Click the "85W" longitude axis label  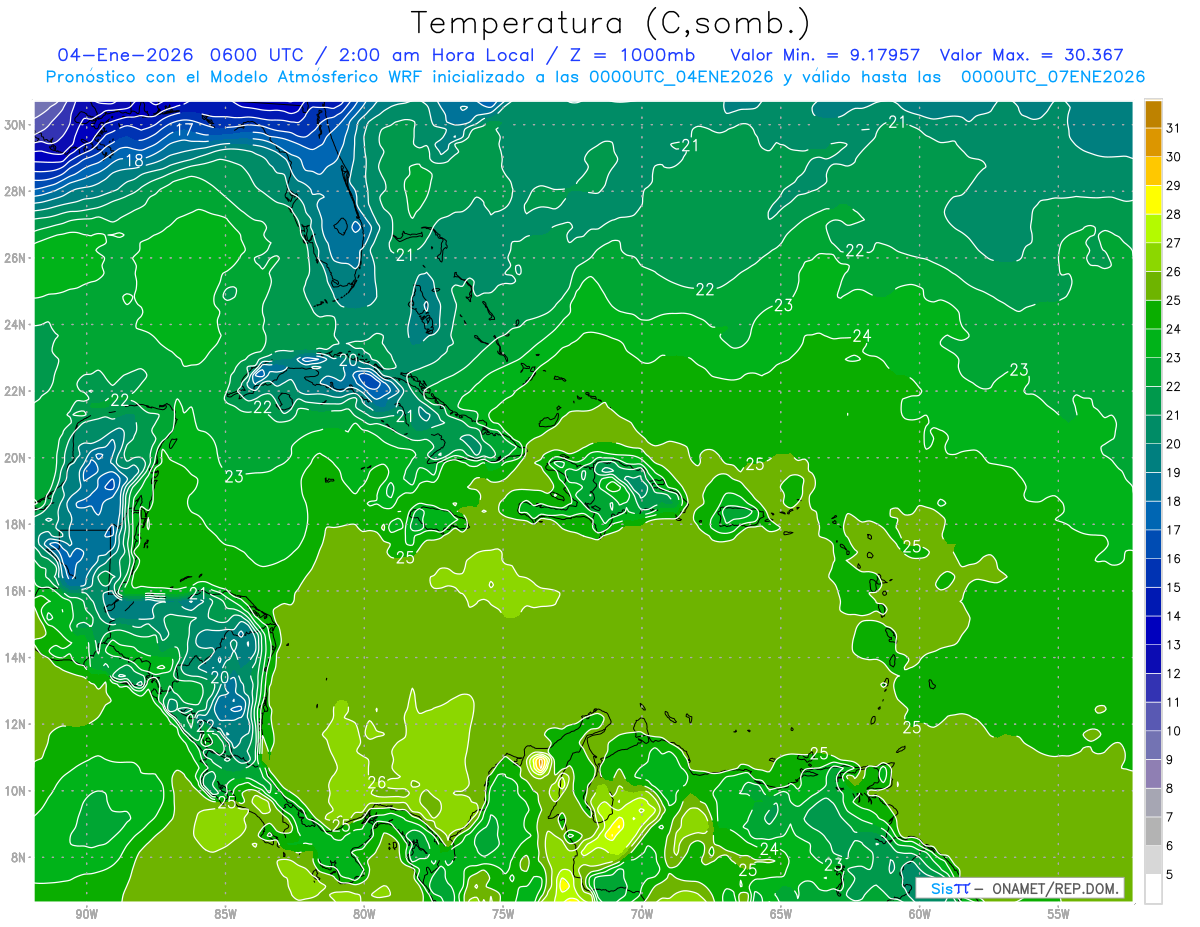tap(225, 914)
